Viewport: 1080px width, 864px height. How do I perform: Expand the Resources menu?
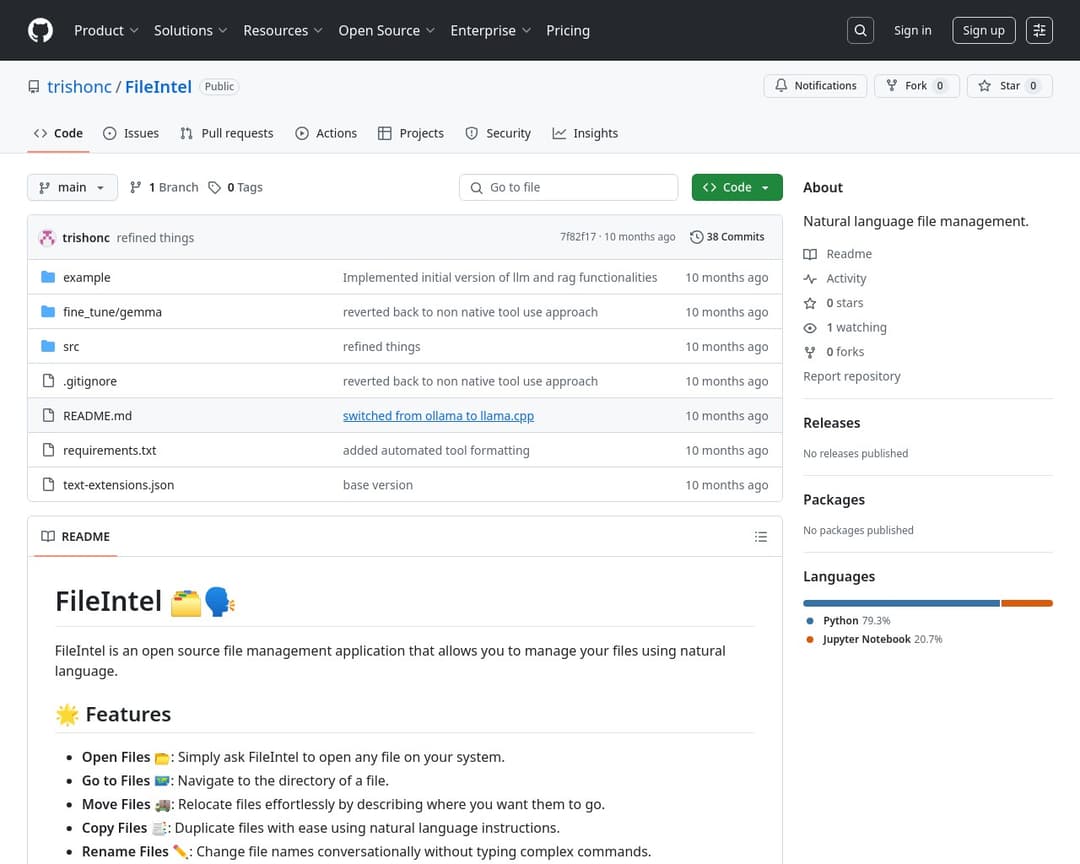click(x=282, y=30)
